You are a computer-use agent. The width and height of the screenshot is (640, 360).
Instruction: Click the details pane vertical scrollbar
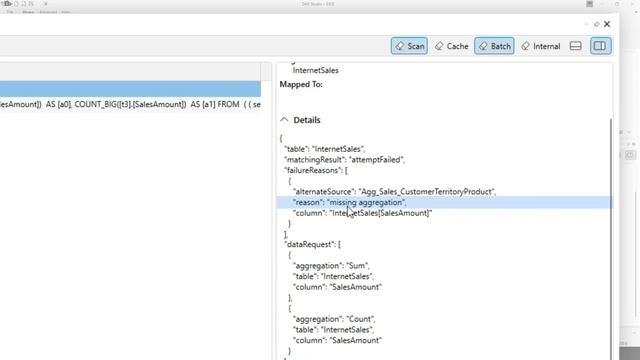pos(611,239)
